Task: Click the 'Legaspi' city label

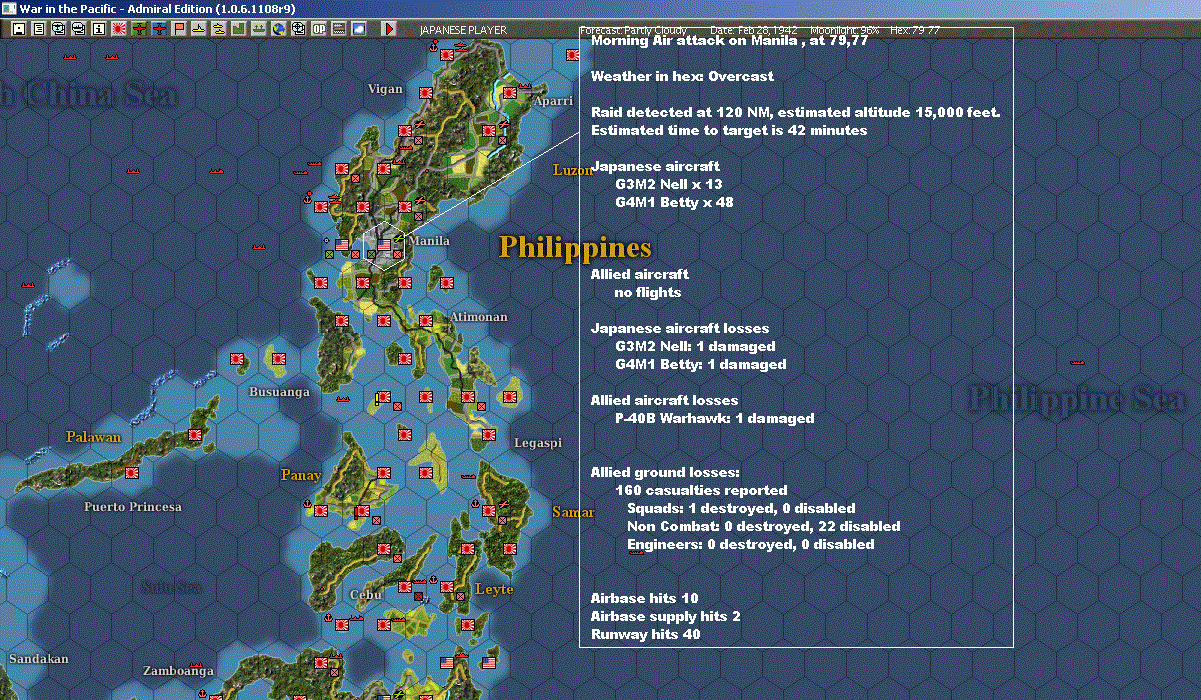Action: point(538,443)
